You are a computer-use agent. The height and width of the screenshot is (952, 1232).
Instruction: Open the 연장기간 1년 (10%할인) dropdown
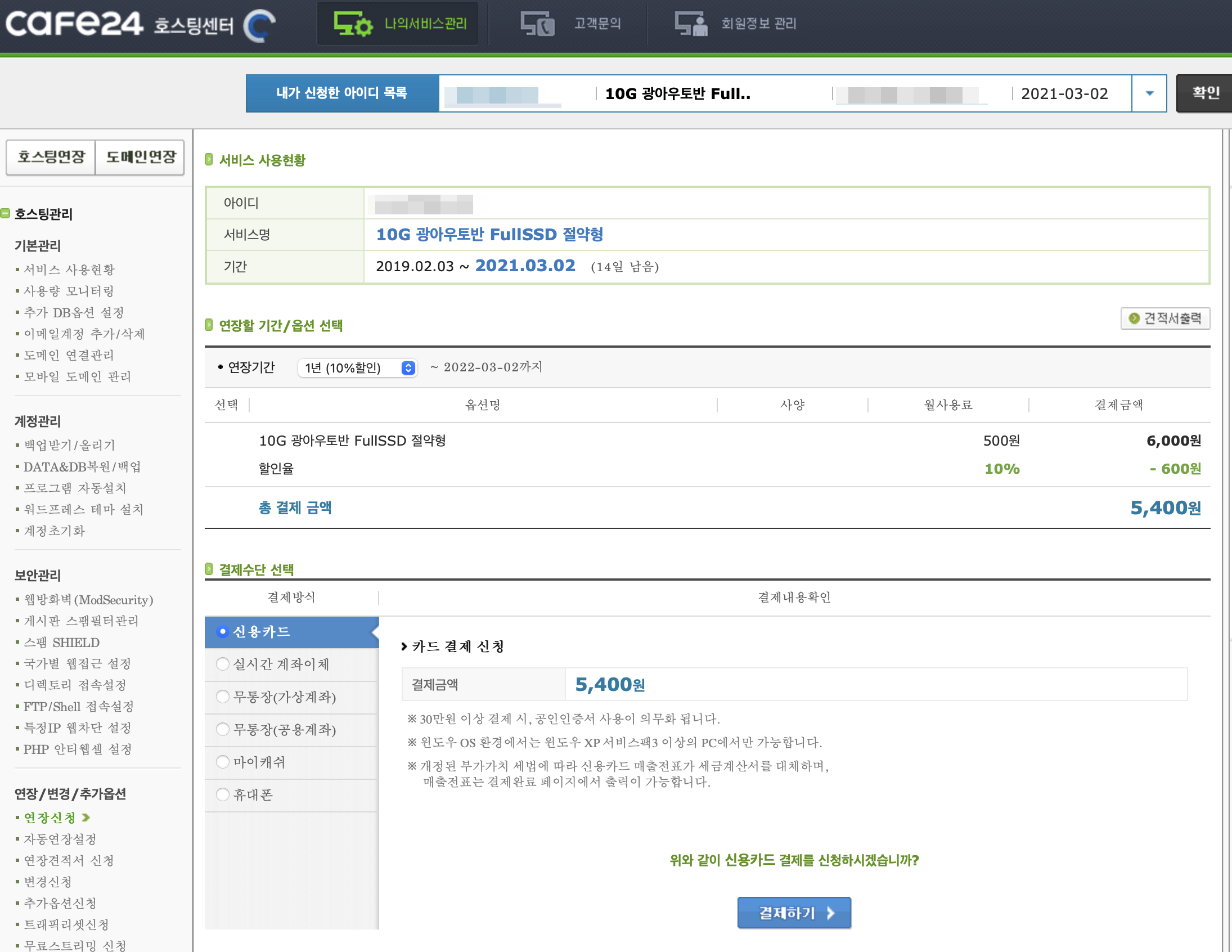pos(357,368)
